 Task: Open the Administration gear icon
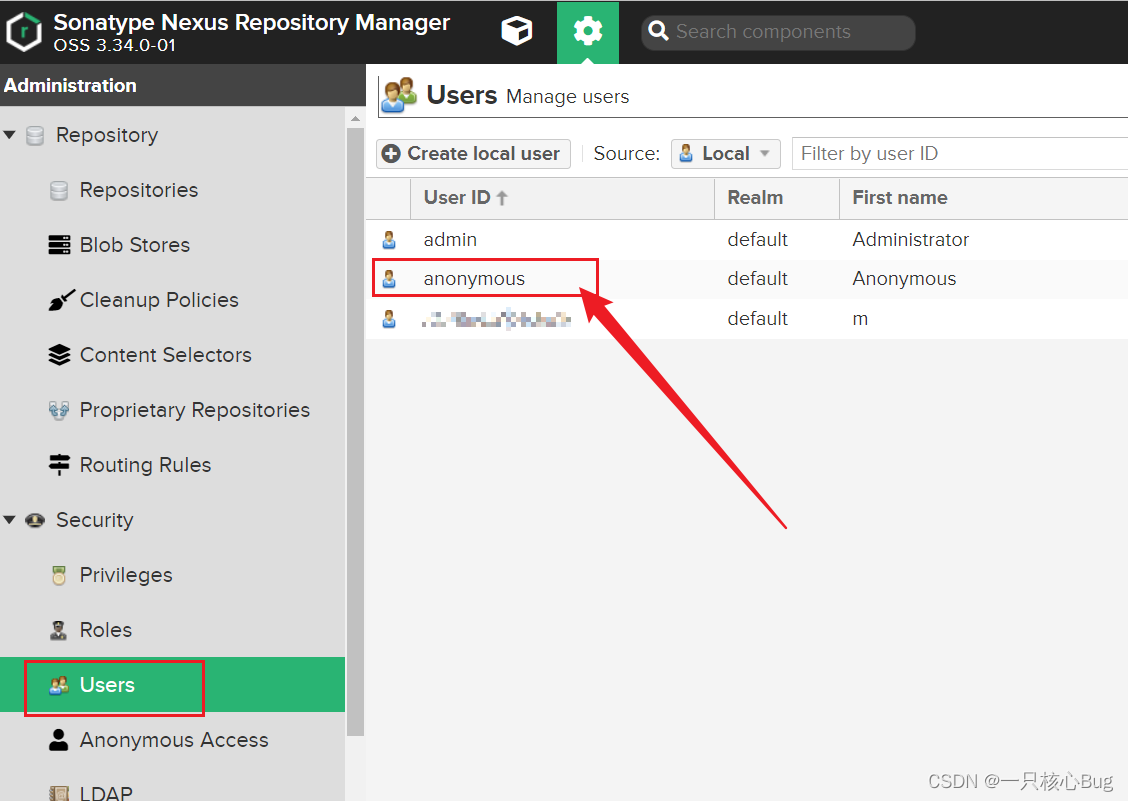click(x=588, y=31)
